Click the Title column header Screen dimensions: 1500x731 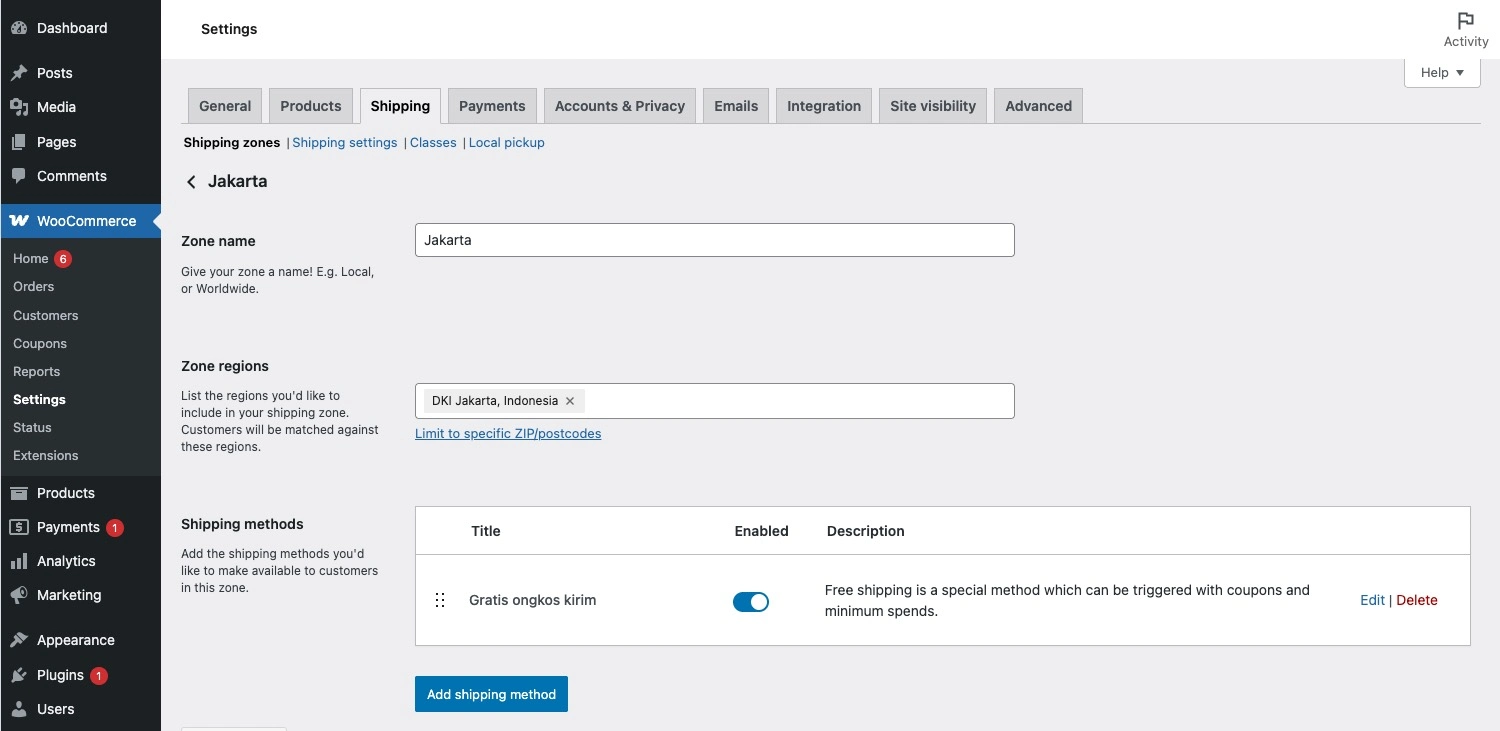point(486,531)
